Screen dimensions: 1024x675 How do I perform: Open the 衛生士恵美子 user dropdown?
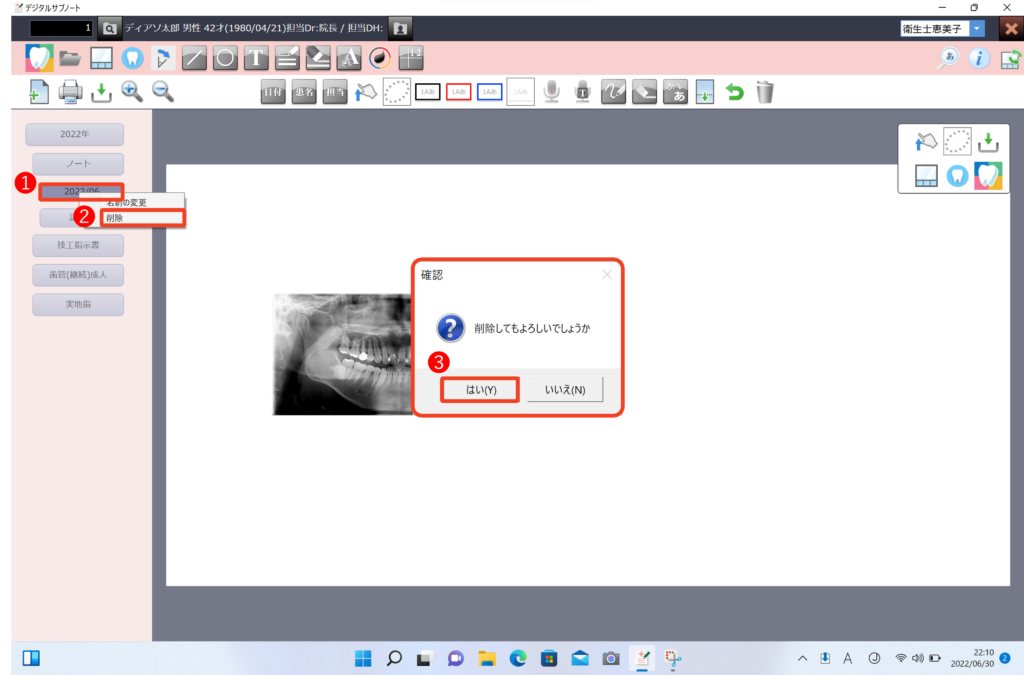977,29
